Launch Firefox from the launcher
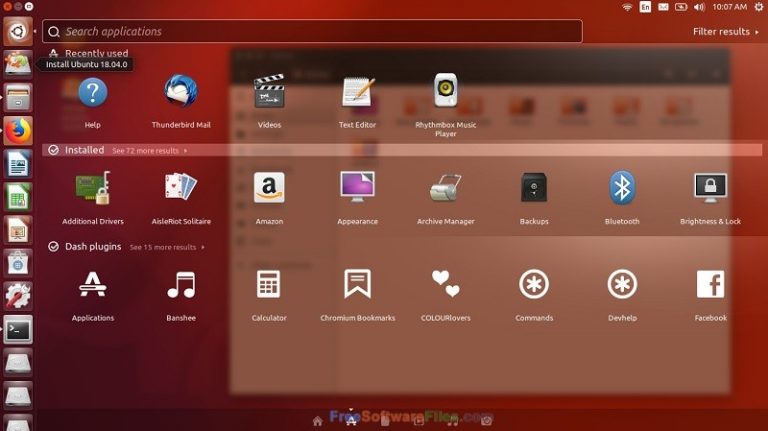768x431 pixels. [x=18, y=130]
